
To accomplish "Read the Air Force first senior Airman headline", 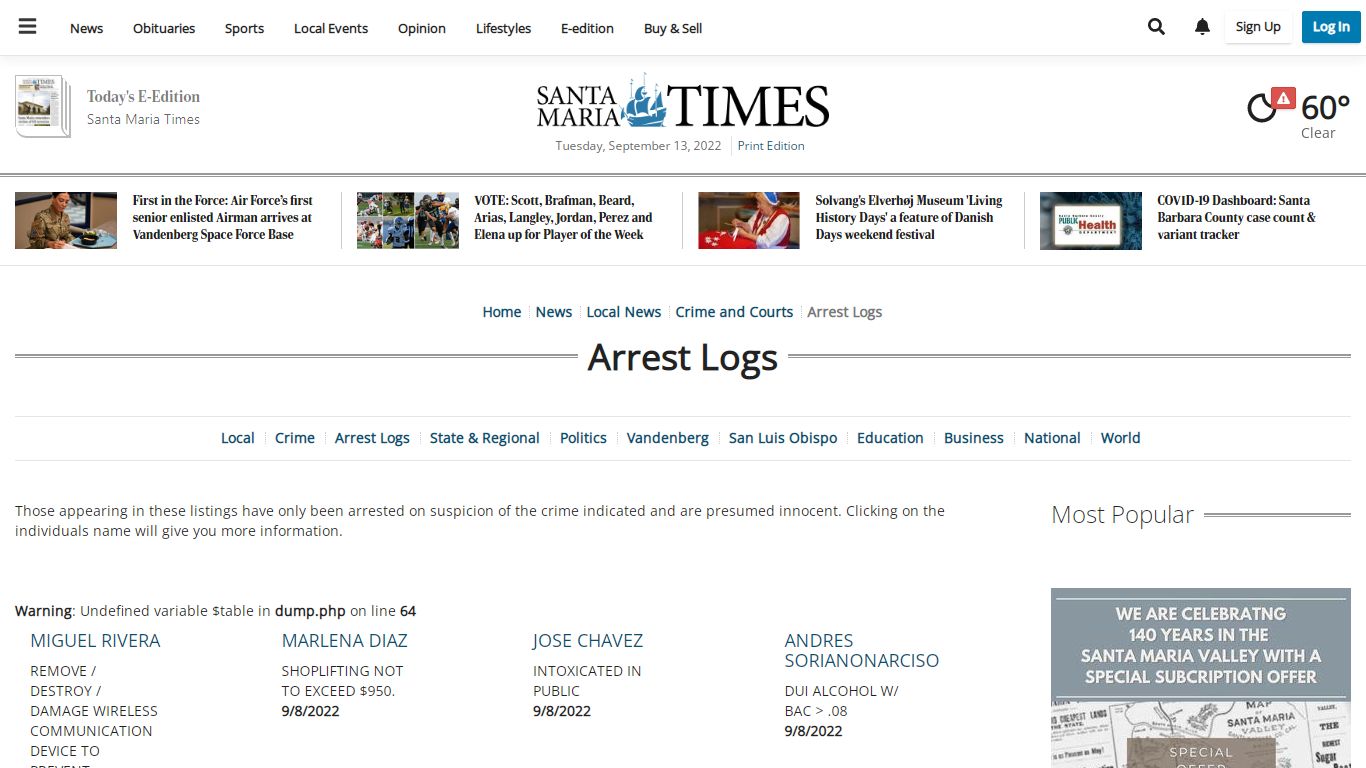I will pos(223,217).
